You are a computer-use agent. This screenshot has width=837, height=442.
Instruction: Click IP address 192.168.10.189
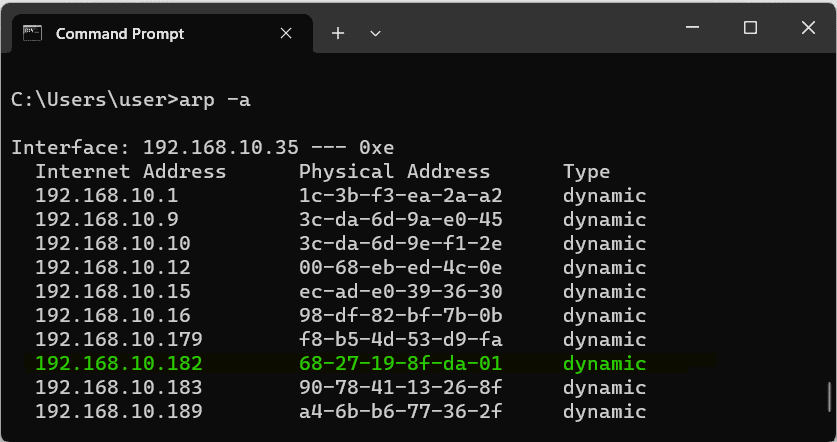(119, 411)
